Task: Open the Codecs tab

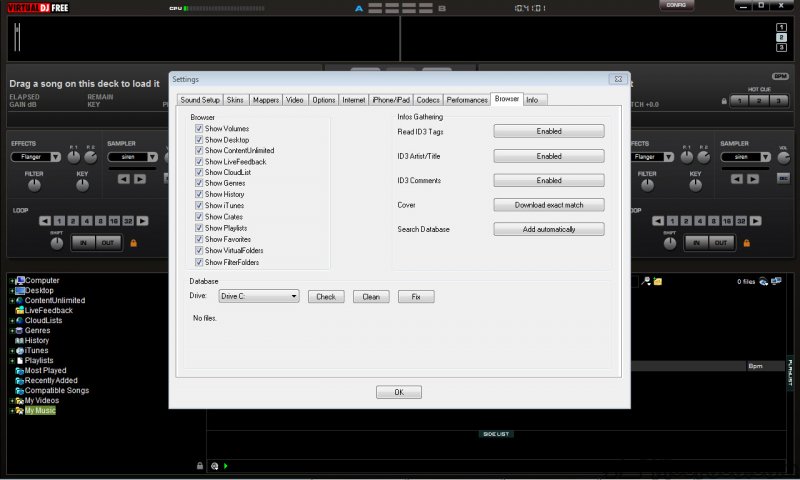Action: pyautogui.click(x=428, y=100)
